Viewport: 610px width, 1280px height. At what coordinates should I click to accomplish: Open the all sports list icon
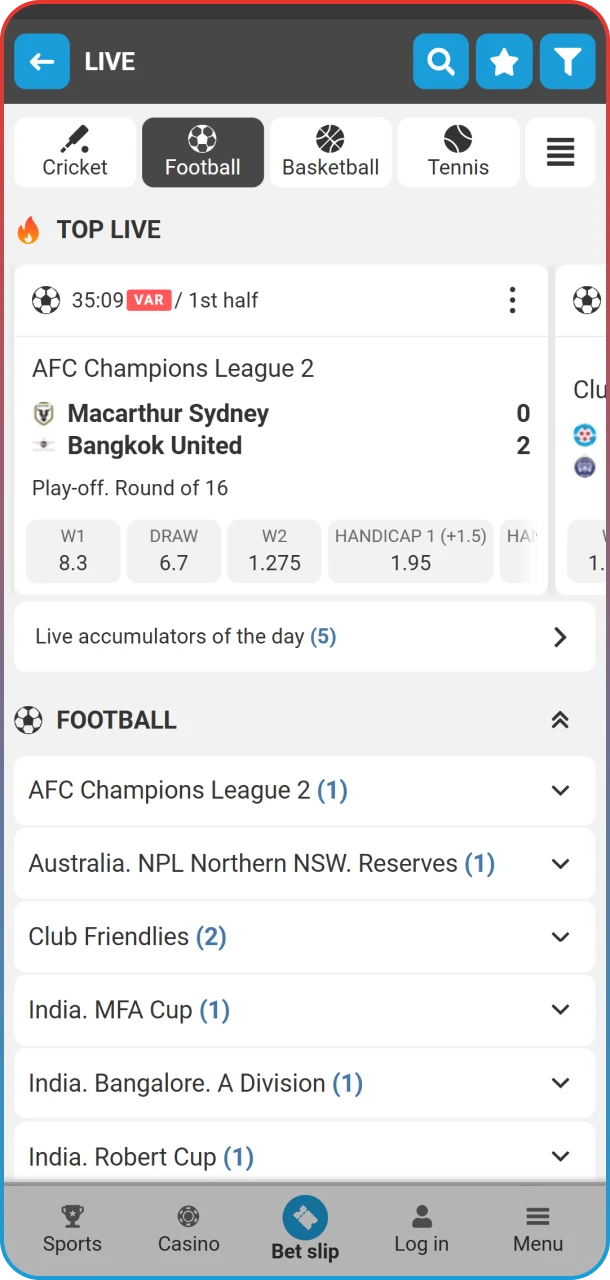point(560,152)
